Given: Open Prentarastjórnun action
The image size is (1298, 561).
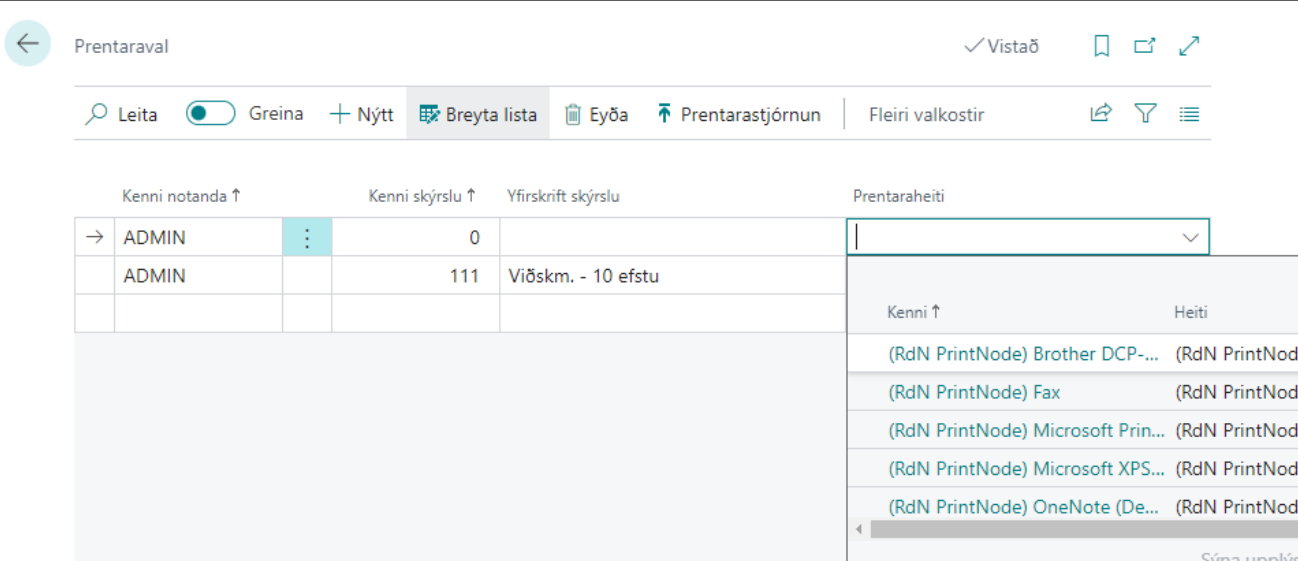Looking at the screenshot, I should (x=738, y=115).
